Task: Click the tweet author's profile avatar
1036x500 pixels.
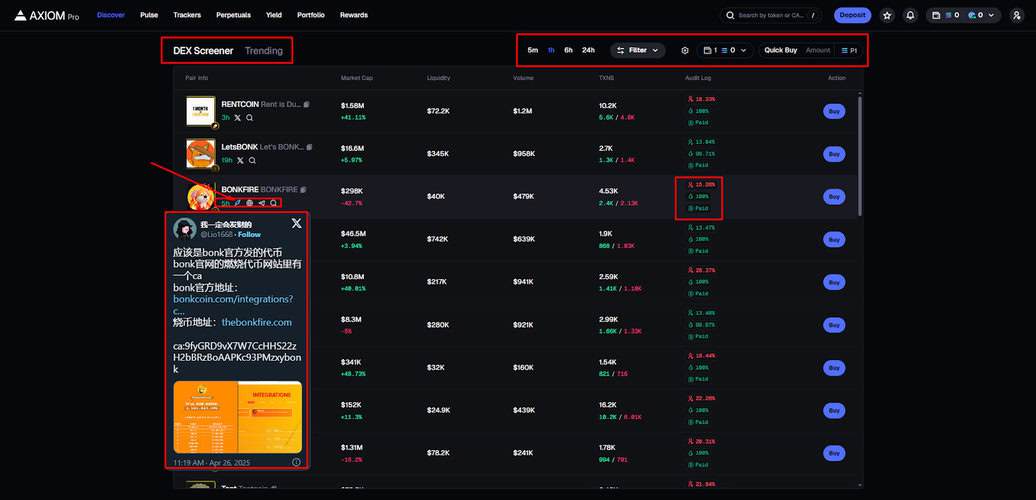Action: click(184, 229)
